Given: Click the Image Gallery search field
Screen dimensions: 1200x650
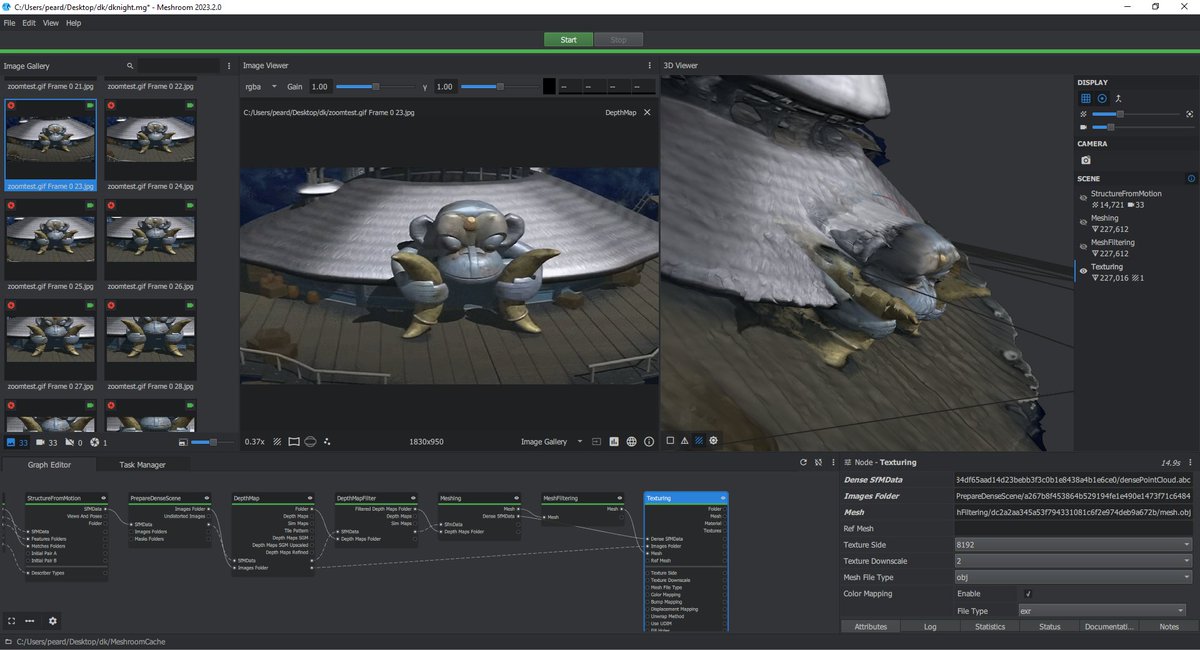Looking at the screenshot, I should pos(178,66).
